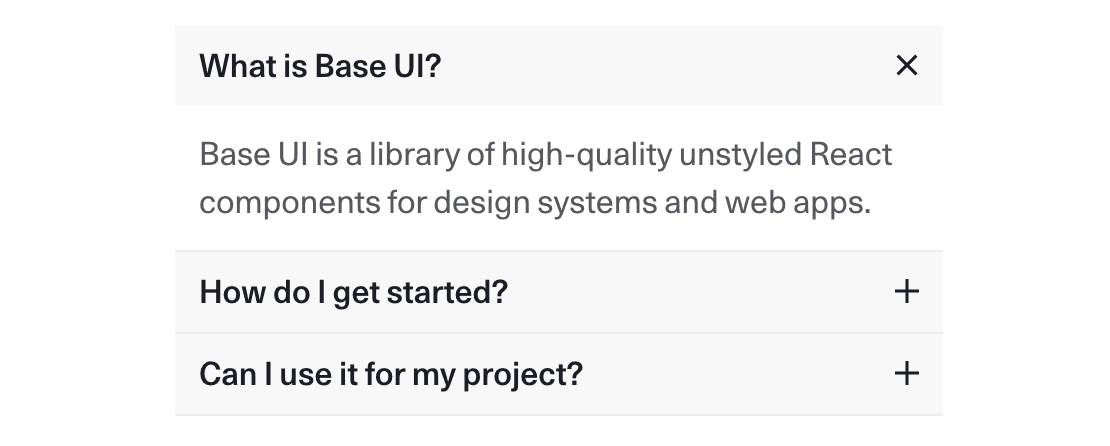Click the blank space in the Can I use it row
The height and width of the screenshot is (446, 1110).
[x=738, y=374]
